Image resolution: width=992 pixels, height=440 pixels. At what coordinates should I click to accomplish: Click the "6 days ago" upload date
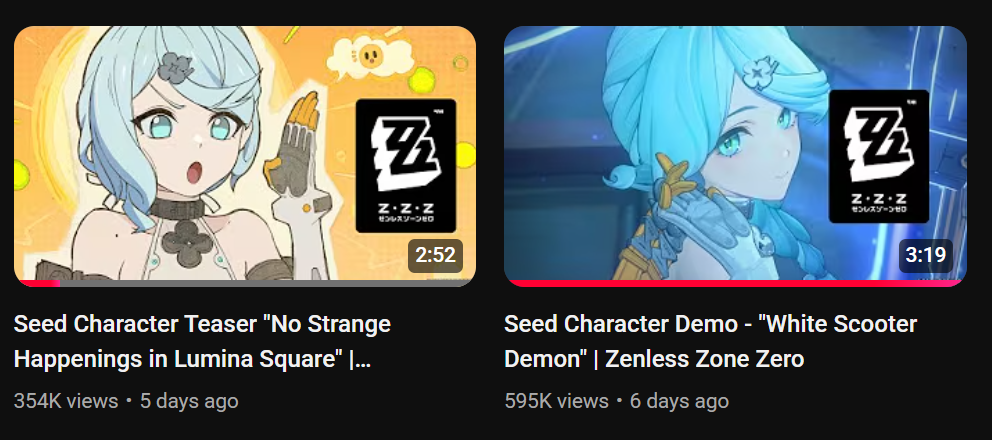click(679, 401)
